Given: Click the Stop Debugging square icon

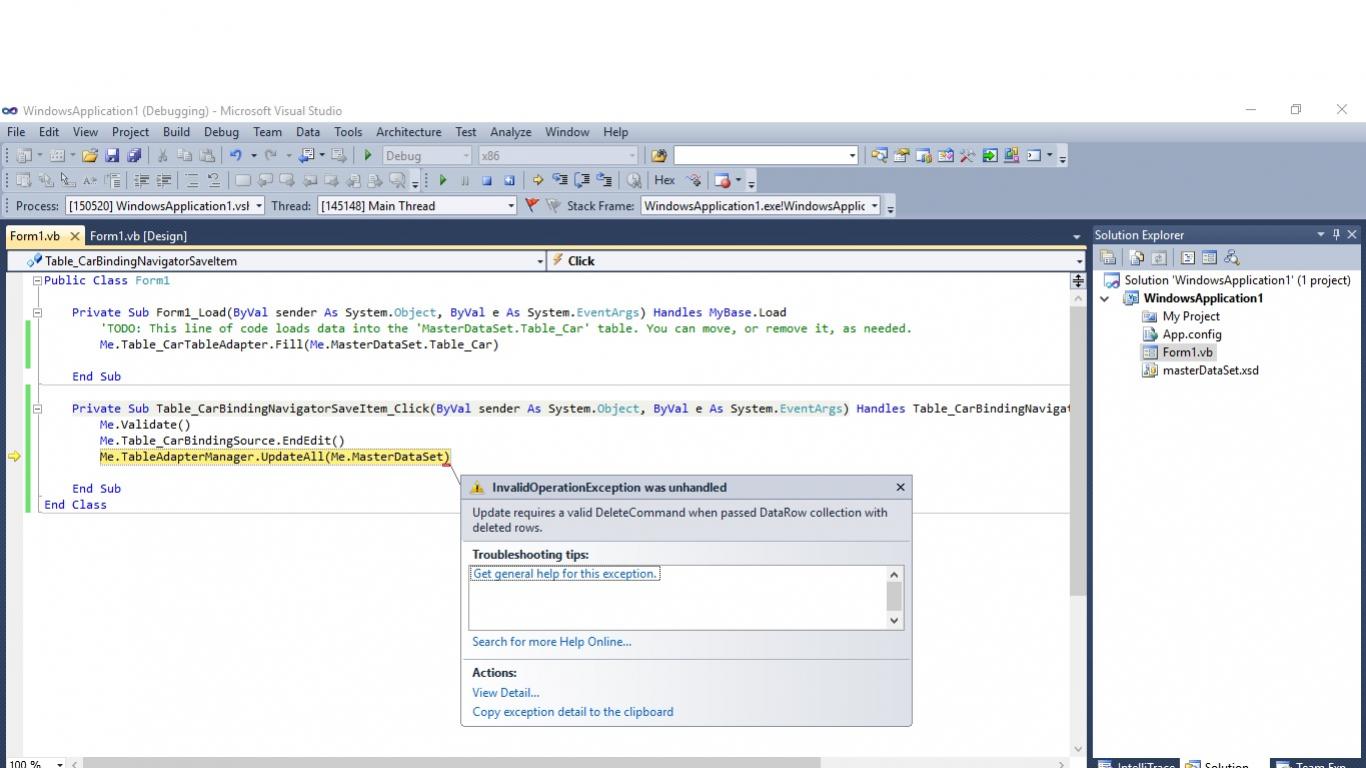Looking at the screenshot, I should (x=487, y=180).
